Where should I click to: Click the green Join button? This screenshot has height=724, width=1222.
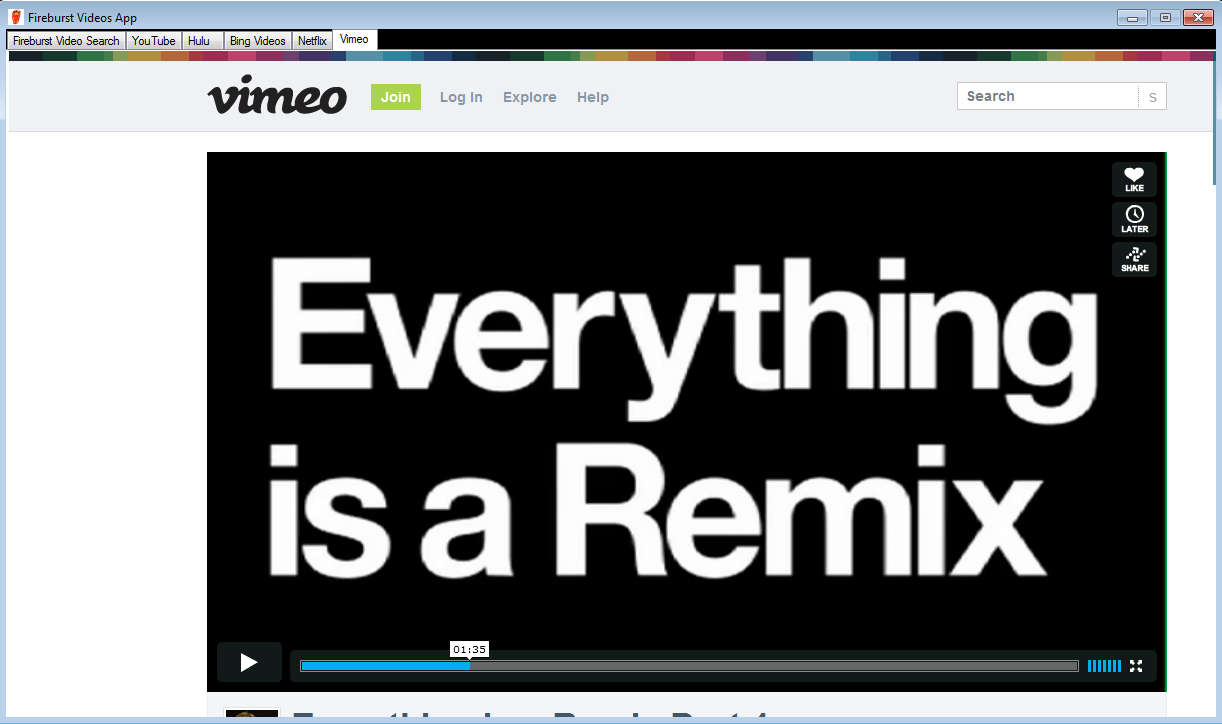pos(396,97)
